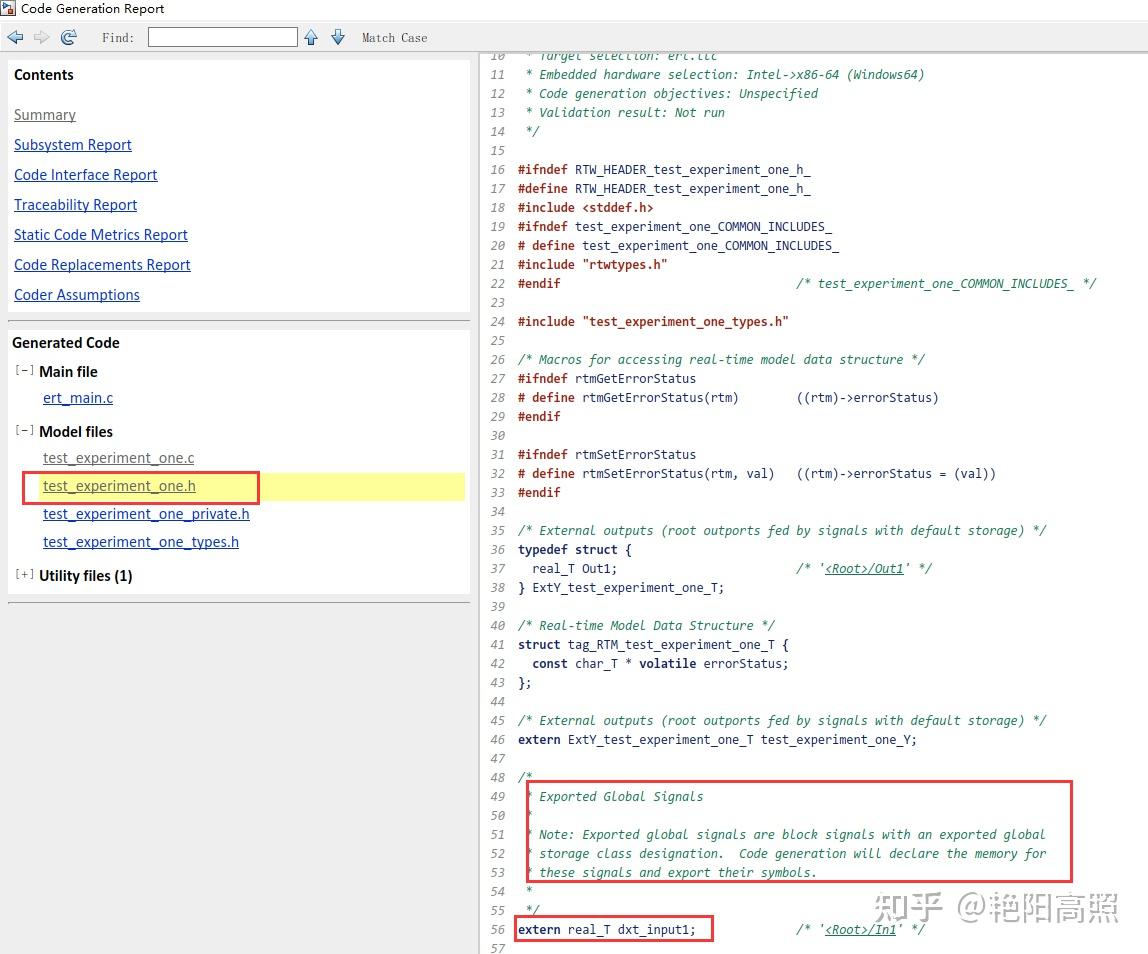Collapse the Model files section
The width and height of the screenshot is (1148, 954).
[24, 430]
